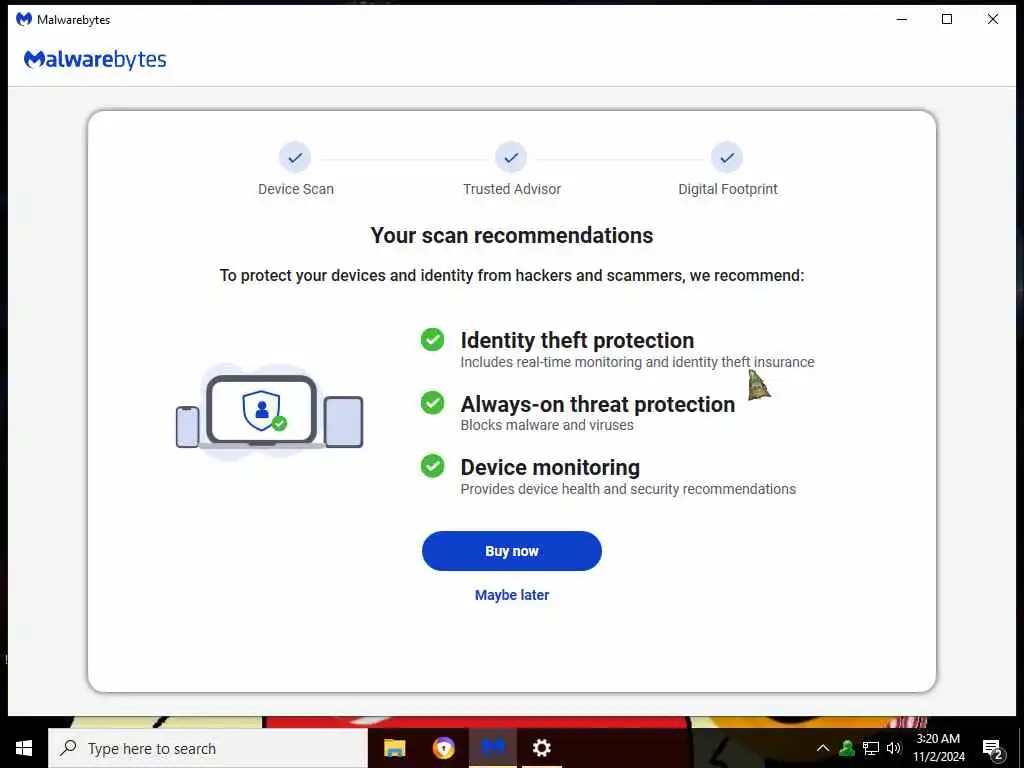Click the taskbar search box
The image size is (1024, 768).
point(208,748)
